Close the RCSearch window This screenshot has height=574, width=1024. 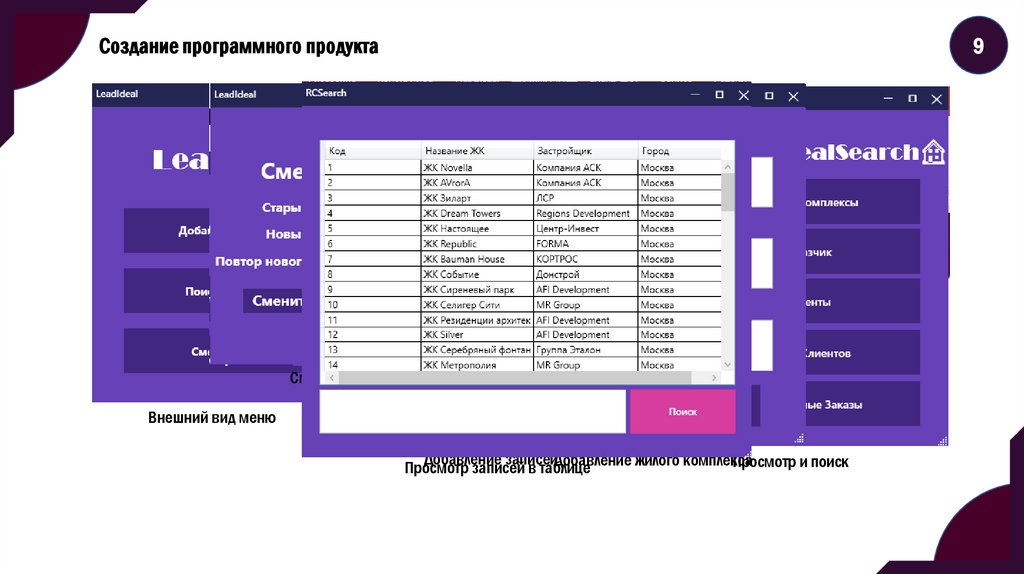click(743, 95)
